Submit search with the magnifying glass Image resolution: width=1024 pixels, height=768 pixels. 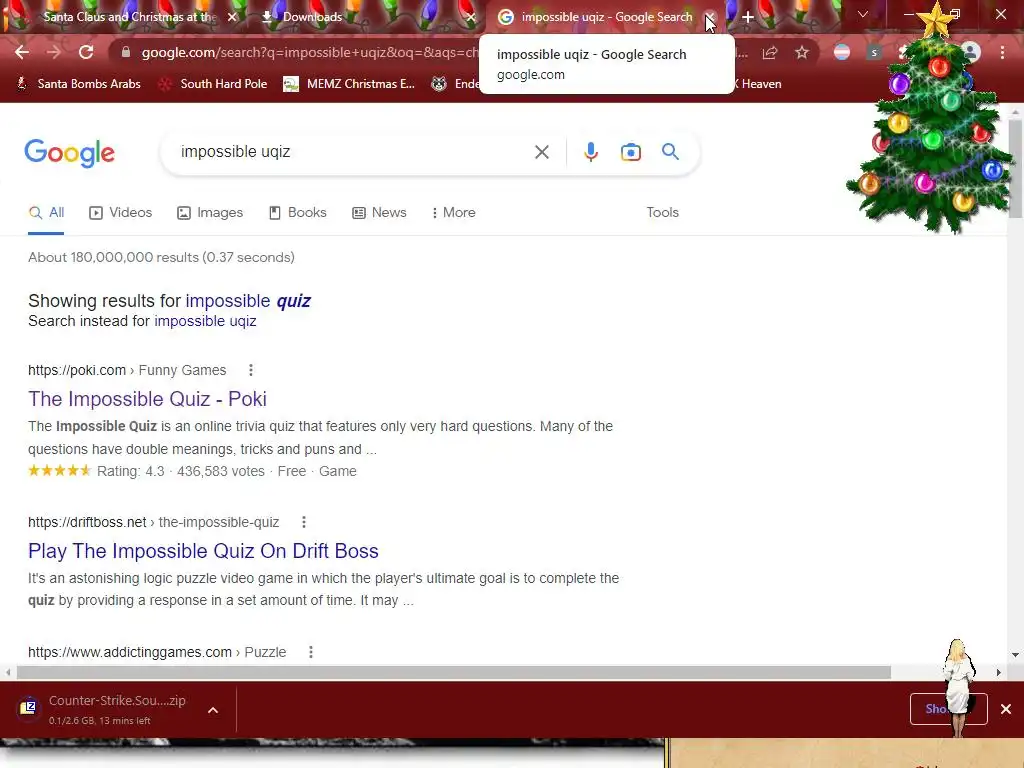click(670, 152)
